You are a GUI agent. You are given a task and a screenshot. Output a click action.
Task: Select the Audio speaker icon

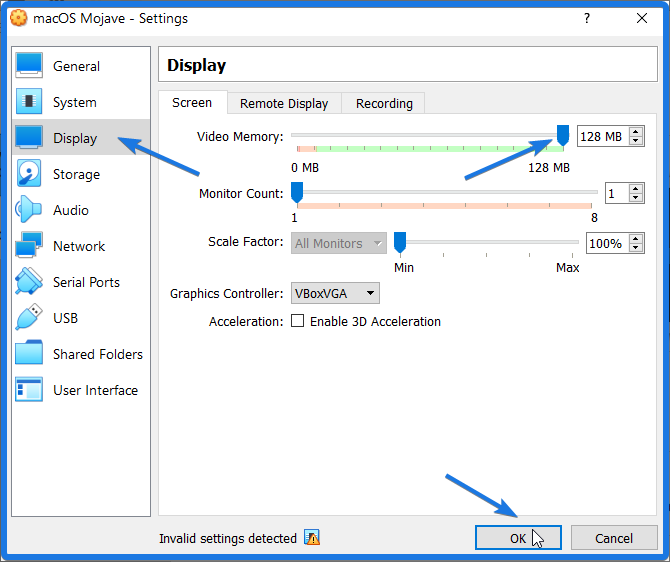coord(28,209)
